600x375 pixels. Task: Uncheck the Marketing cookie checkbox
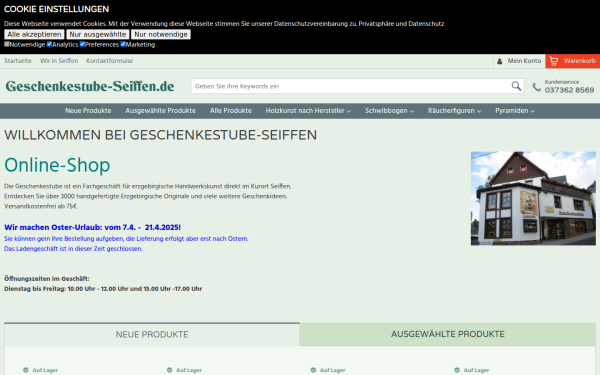click(123, 44)
